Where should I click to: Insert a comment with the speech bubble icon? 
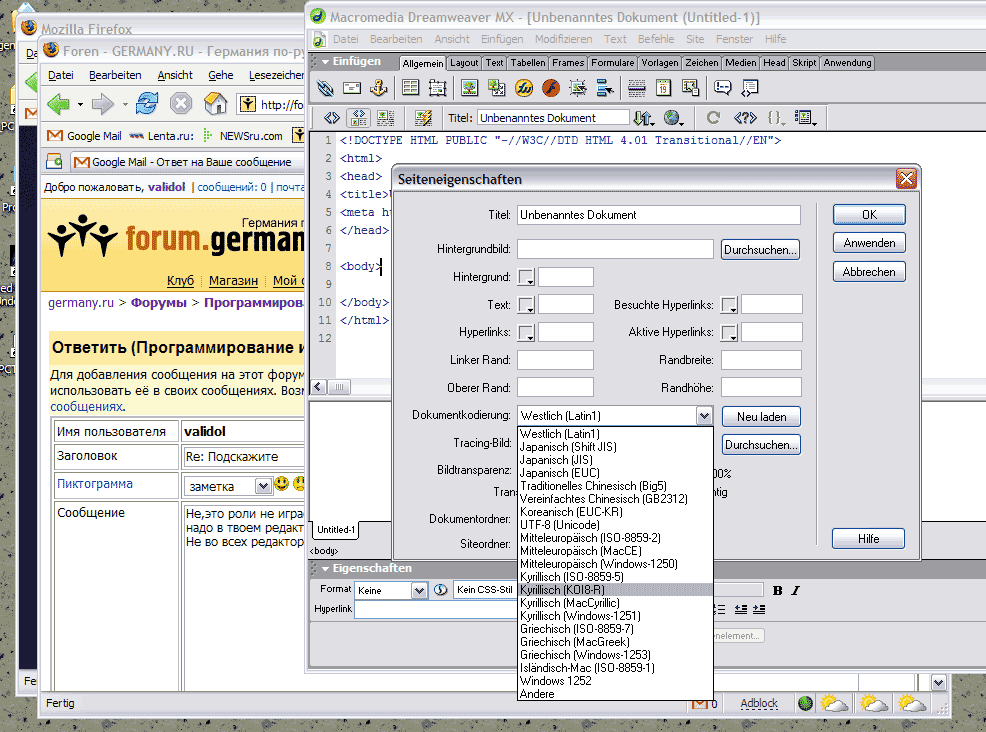(723, 88)
